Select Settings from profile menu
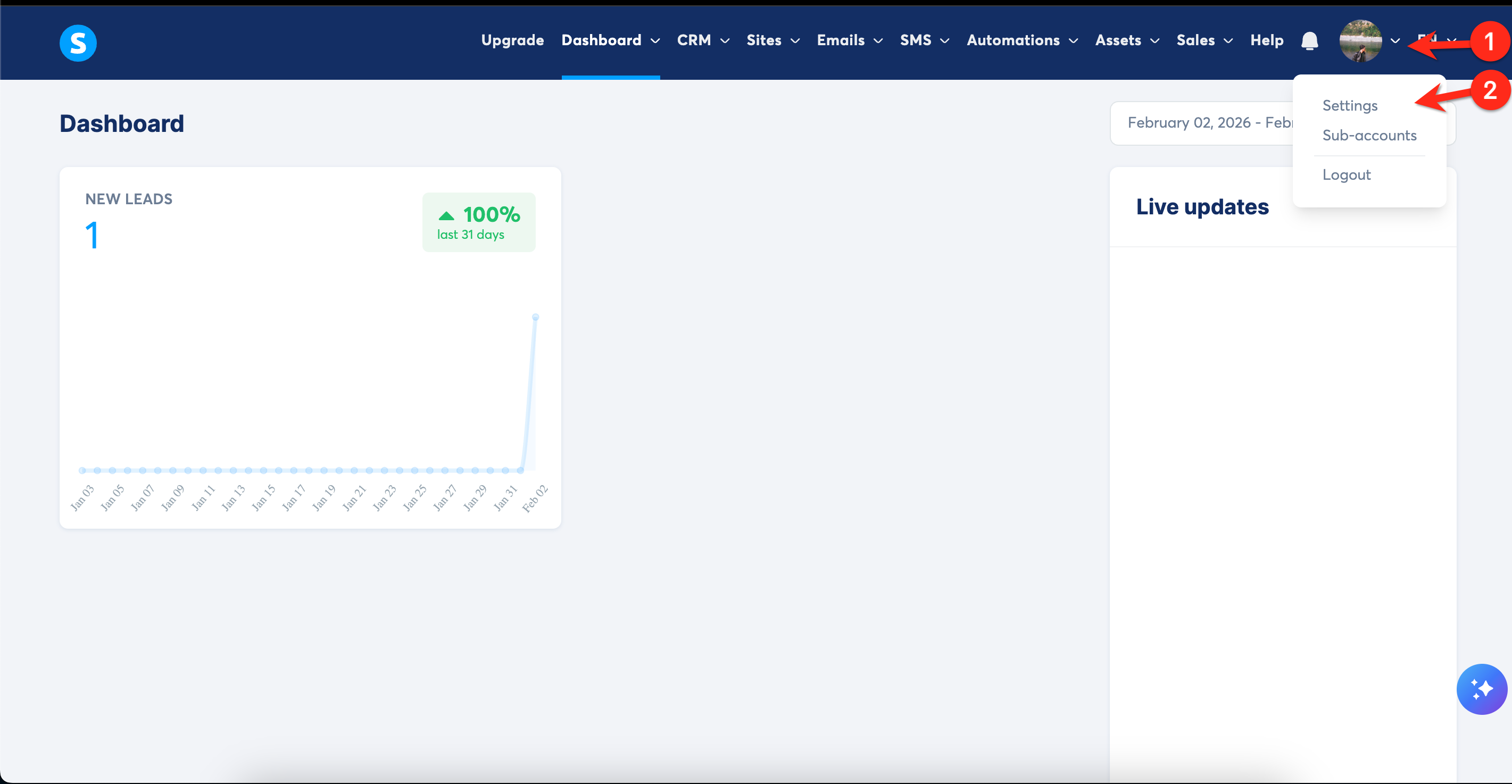Screen dimensions: 1512x784 [1349, 106]
